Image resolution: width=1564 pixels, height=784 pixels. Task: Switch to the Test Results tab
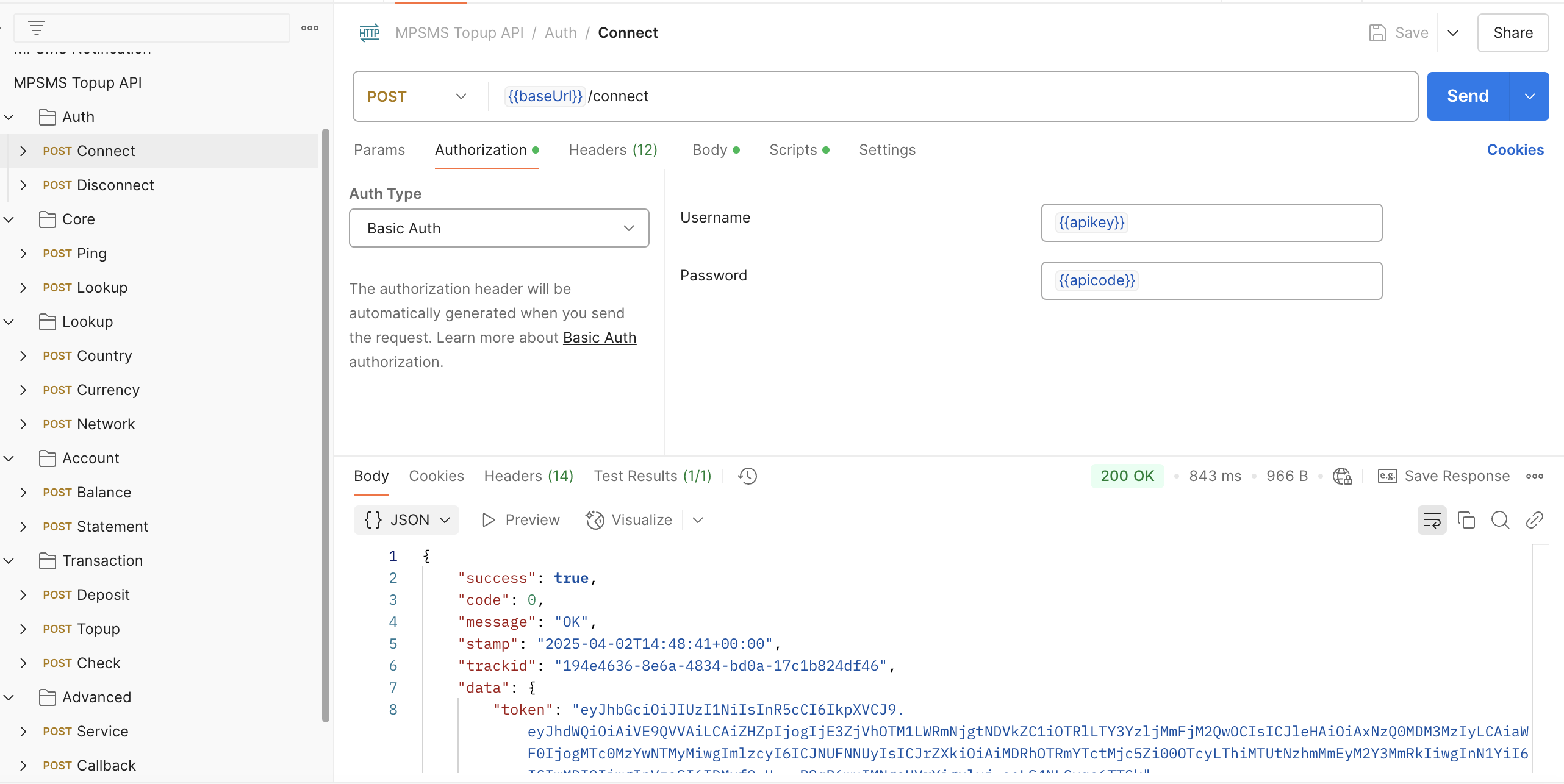click(652, 476)
